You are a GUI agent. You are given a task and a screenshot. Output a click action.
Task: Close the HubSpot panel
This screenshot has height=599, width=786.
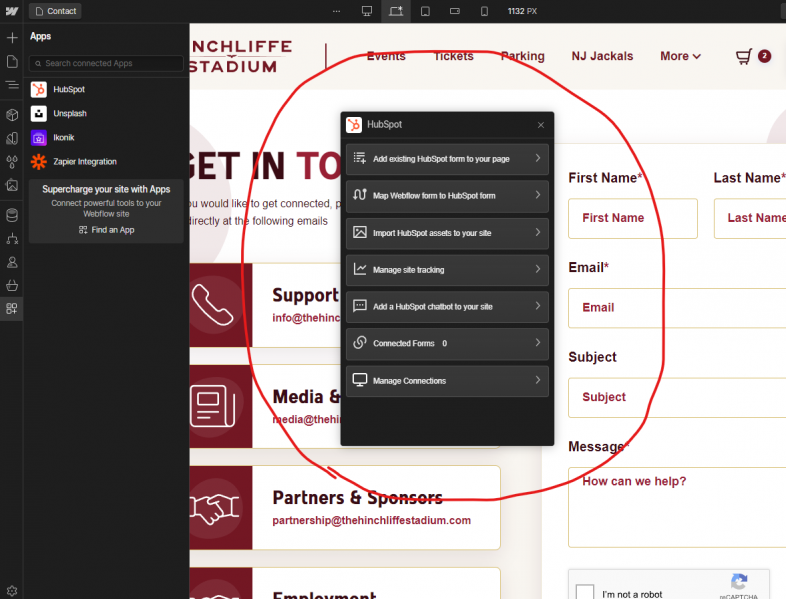pos(540,125)
